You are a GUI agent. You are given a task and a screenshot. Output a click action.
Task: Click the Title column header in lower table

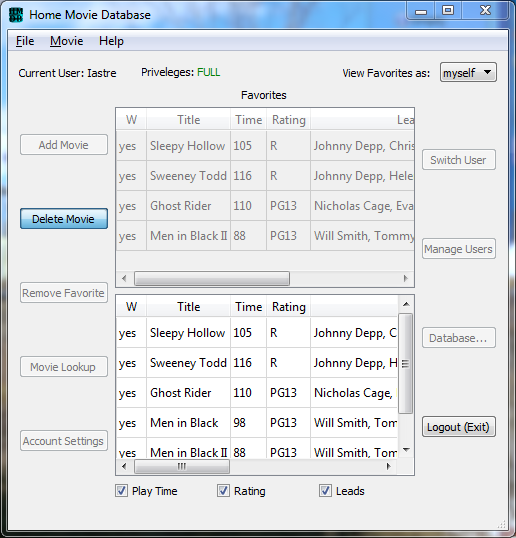pyautogui.click(x=189, y=307)
